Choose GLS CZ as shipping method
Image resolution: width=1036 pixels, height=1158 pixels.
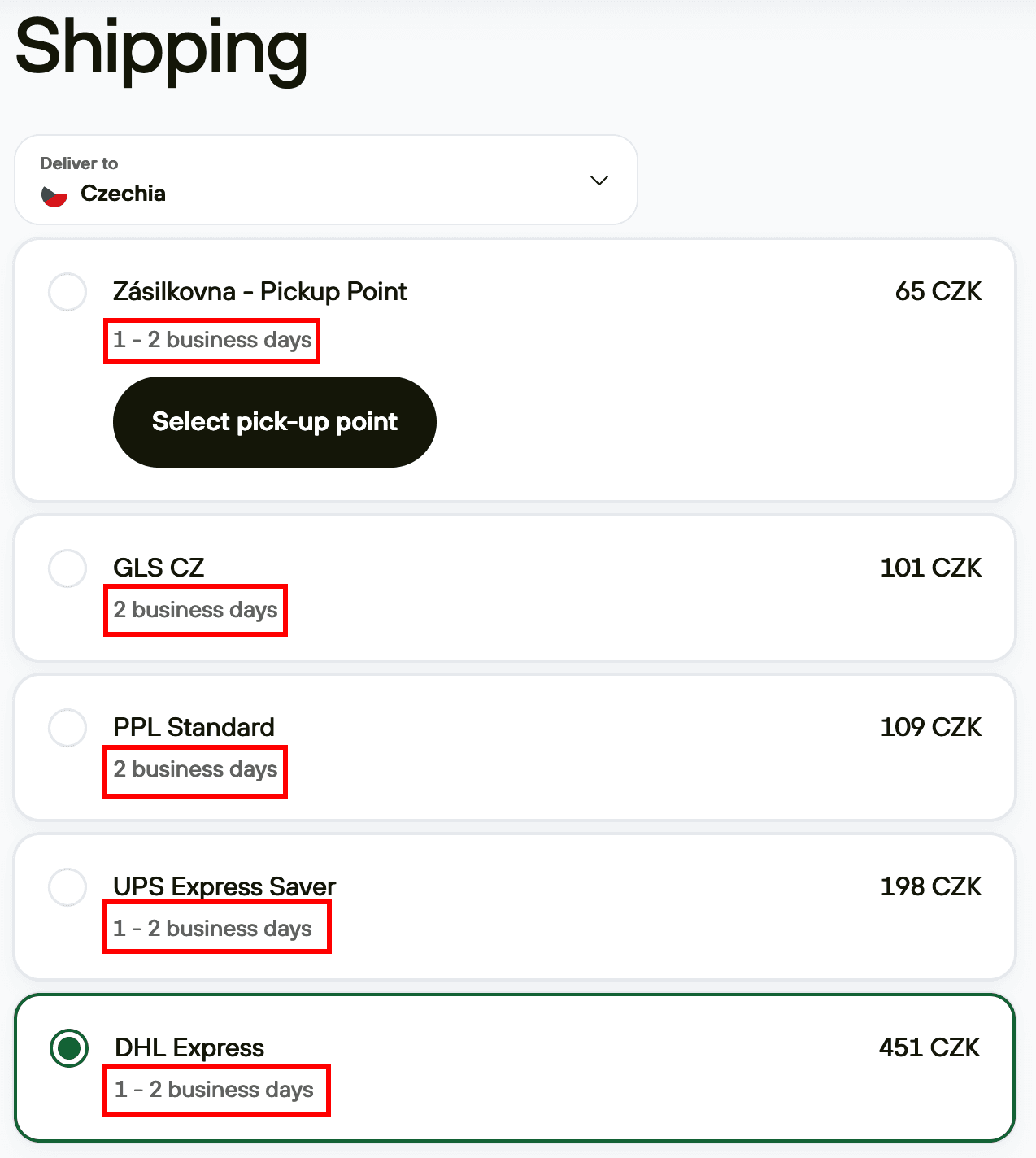[67, 568]
